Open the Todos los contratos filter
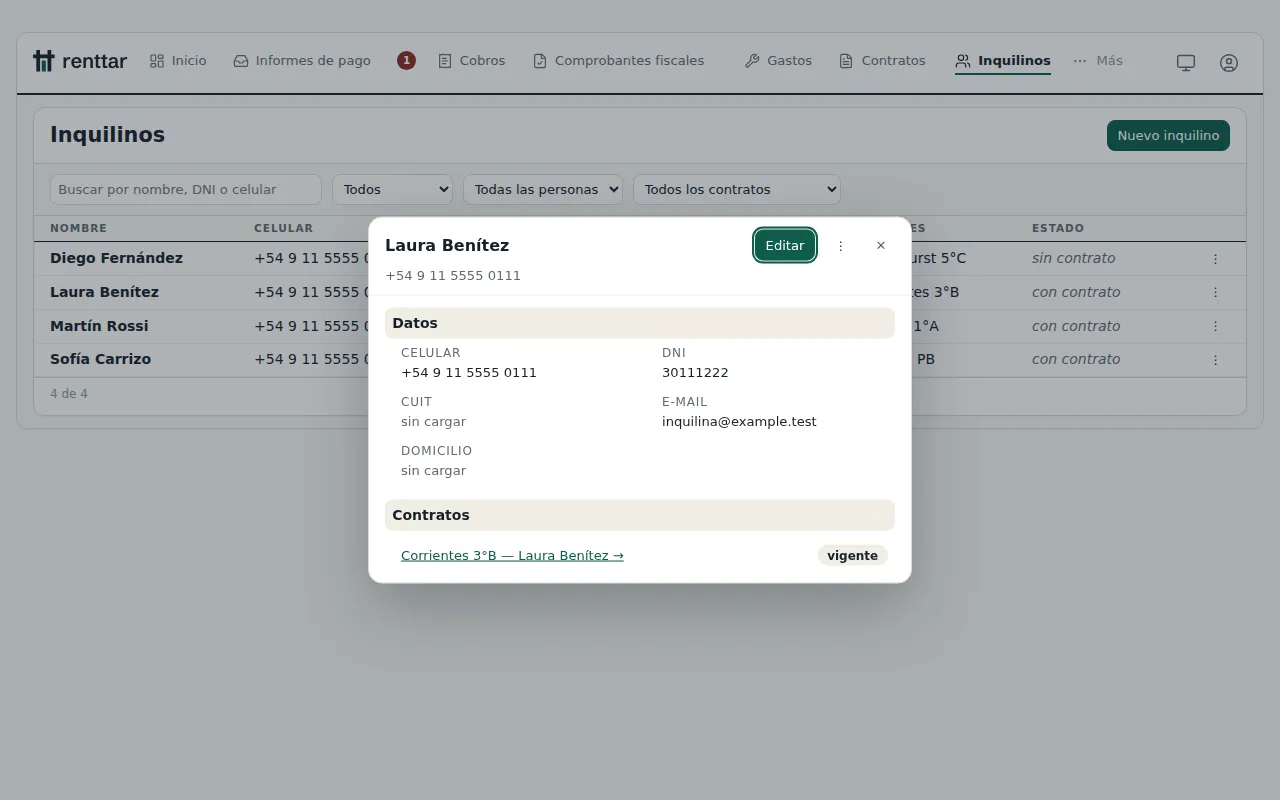The image size is (1280, 800). (737, 190)
